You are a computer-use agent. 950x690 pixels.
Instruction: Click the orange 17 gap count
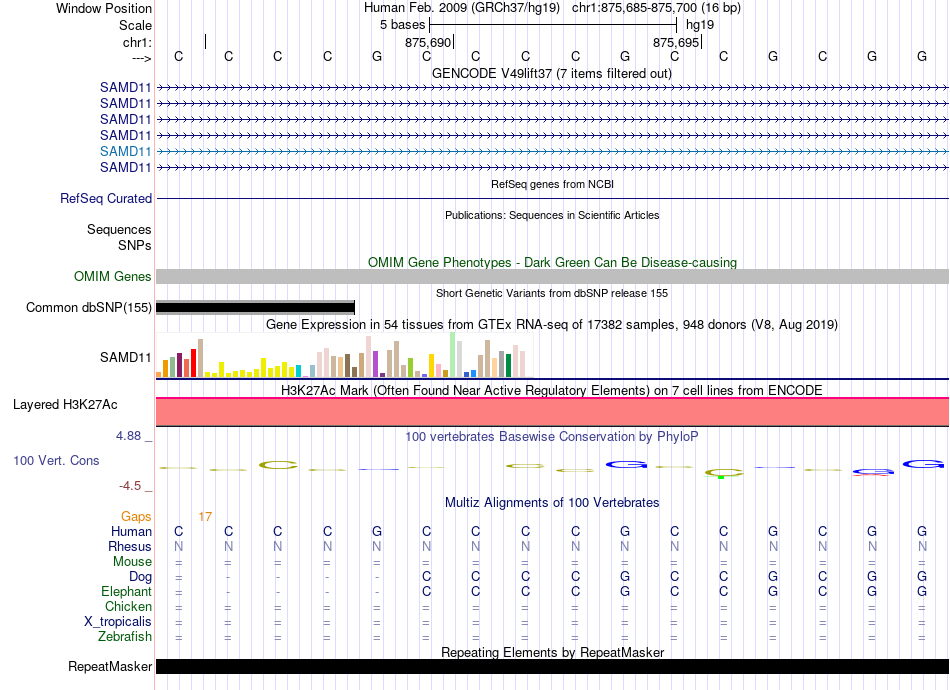[205, 516]
